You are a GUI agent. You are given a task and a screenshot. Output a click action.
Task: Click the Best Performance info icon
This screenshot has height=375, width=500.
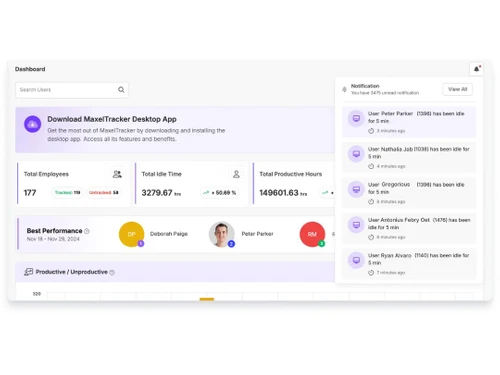(x=87, y=231)
